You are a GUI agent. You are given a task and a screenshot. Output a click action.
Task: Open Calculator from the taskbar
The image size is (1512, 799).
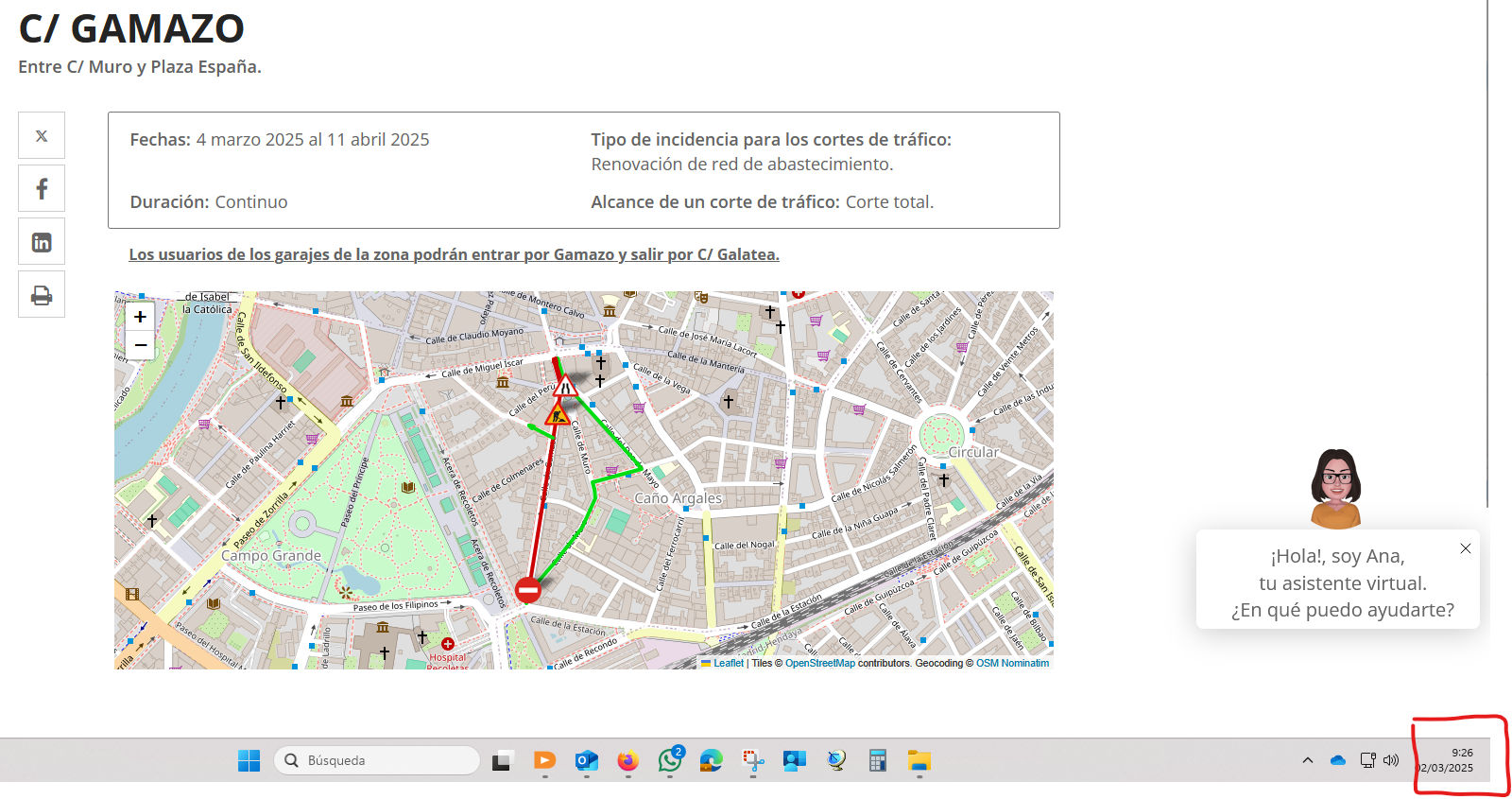pos(878,760)
